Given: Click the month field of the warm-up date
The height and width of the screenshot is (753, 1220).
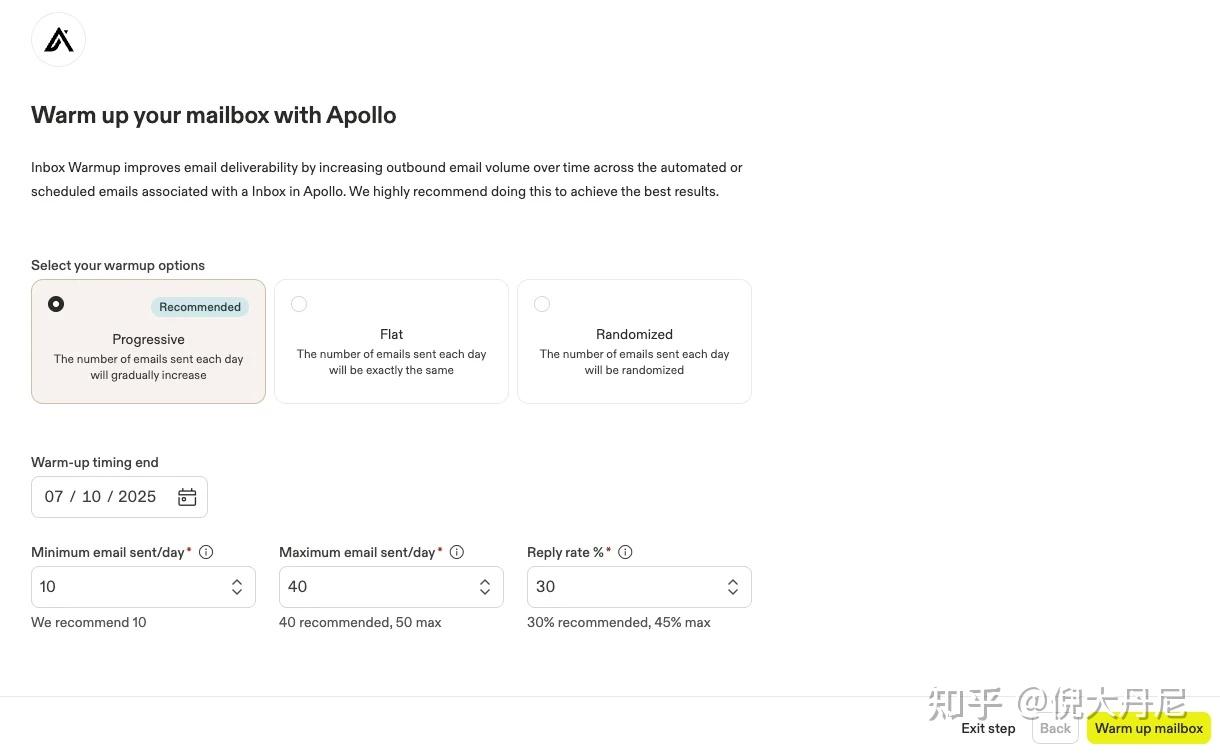Looking at the screenshot, I should pyautogui.click(x=54, y=496).
